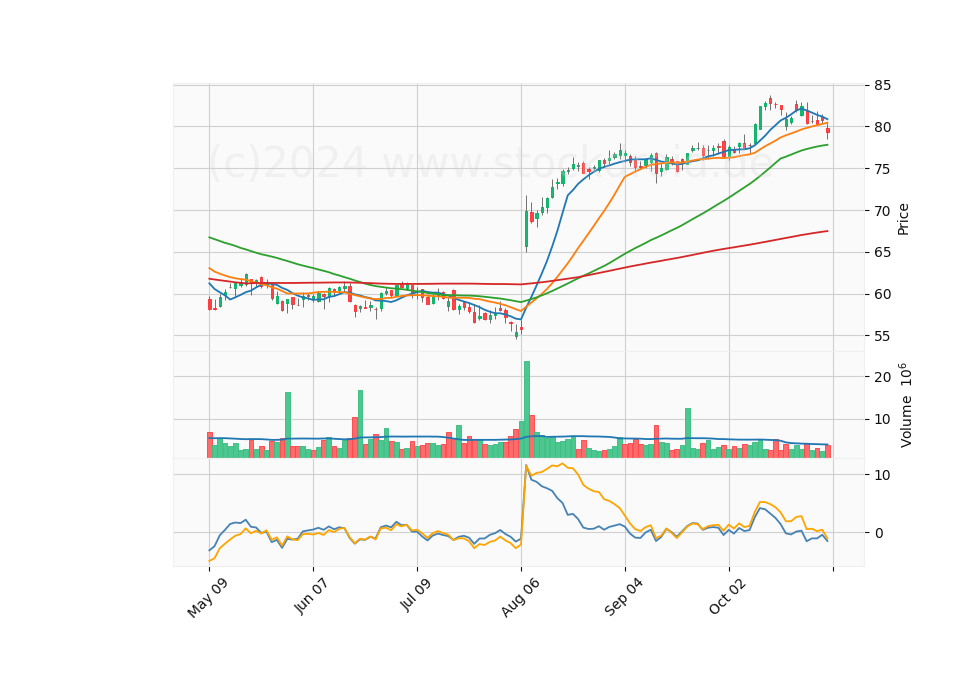Click the 75 price axis label
Image resolution: width=960 pixels, height=690 pixels.
coord(882,169)
